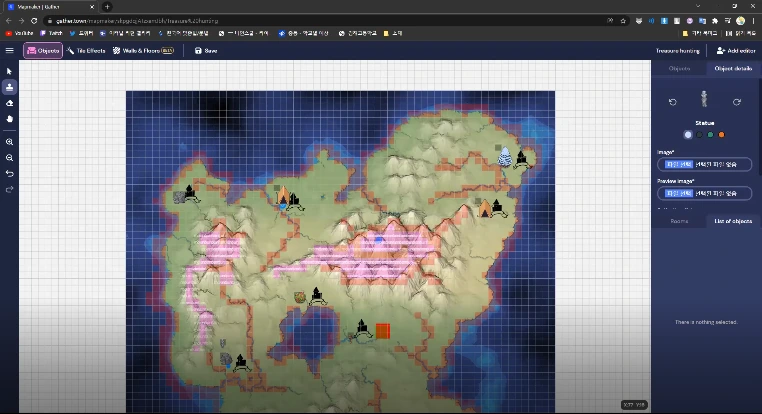Click the Treasure hunting room name
Image resolution: width=762 pixels, height=414 pixels.
pyautogui.click(x=677, y=51)
